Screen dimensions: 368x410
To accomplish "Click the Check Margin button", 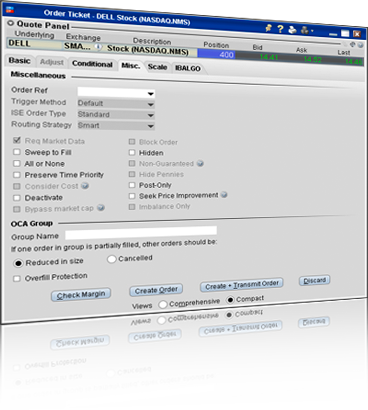I will tap(81, 295).
